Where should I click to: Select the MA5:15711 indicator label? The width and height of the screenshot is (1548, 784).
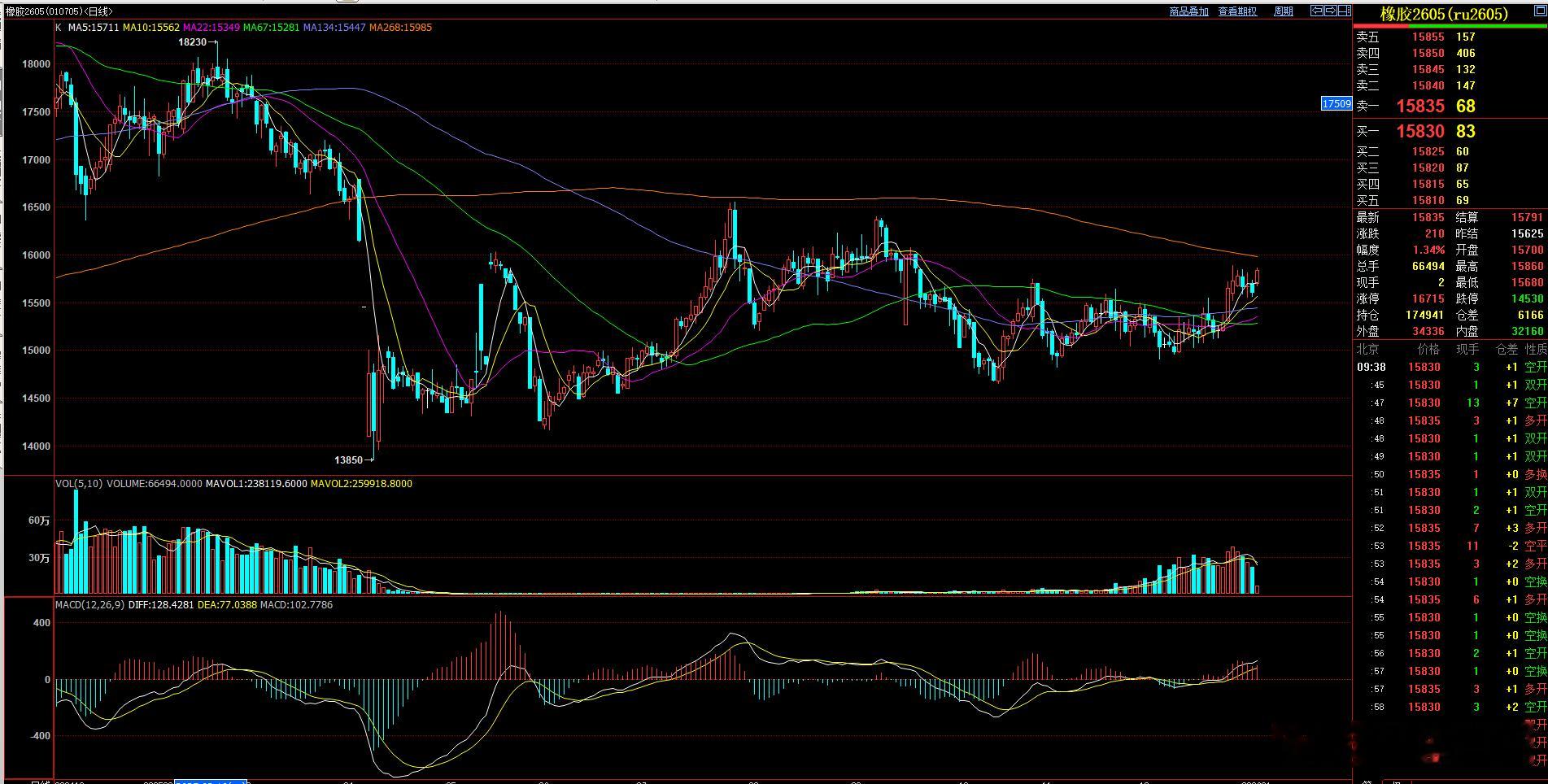[x=94, y=28]
